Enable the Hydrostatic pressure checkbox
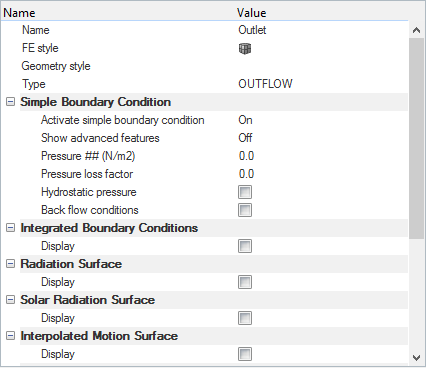The width and height of the screenshot is (426, 368). tap(245, 192)
